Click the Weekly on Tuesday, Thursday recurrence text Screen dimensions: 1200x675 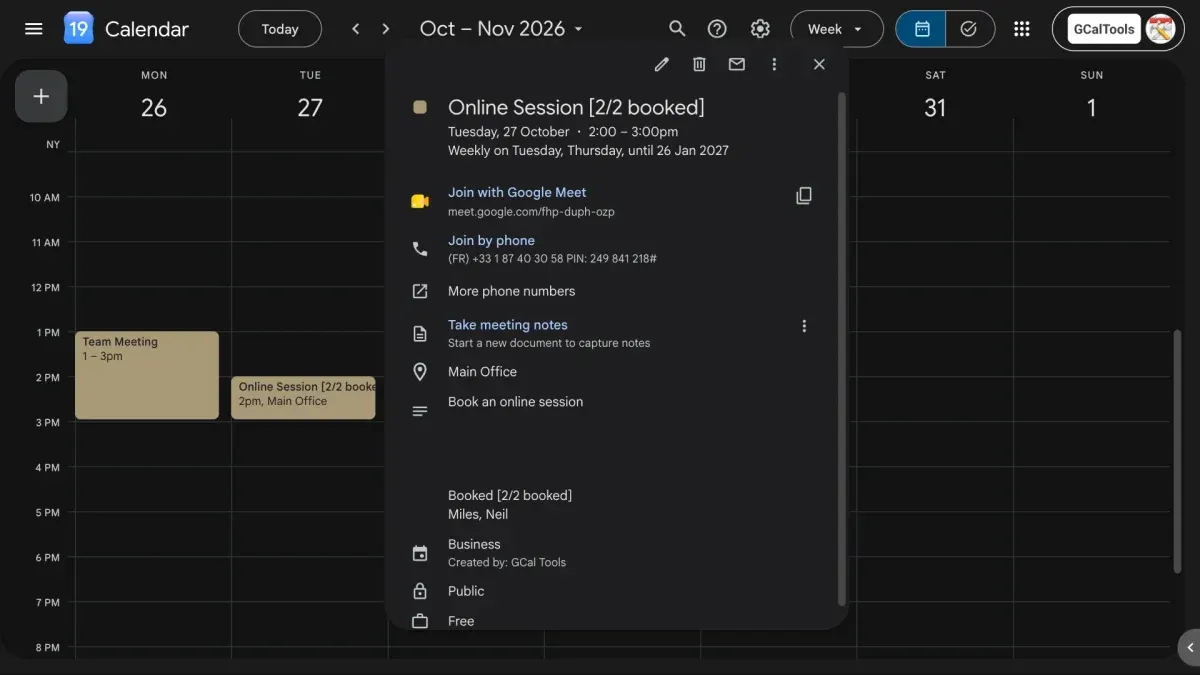pyautogui.click(x=588, y=150)
